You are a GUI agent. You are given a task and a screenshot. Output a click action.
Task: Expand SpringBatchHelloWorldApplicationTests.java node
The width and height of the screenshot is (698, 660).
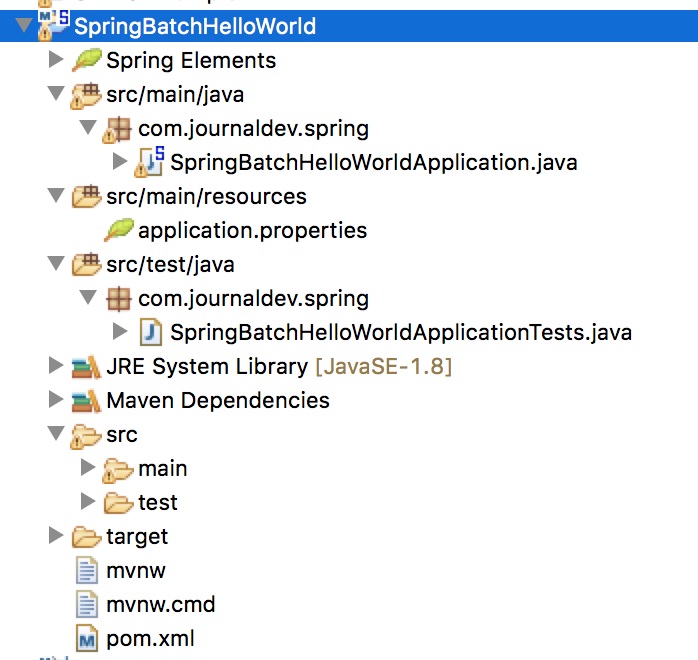pyautogui.click(x=120, y=332)
